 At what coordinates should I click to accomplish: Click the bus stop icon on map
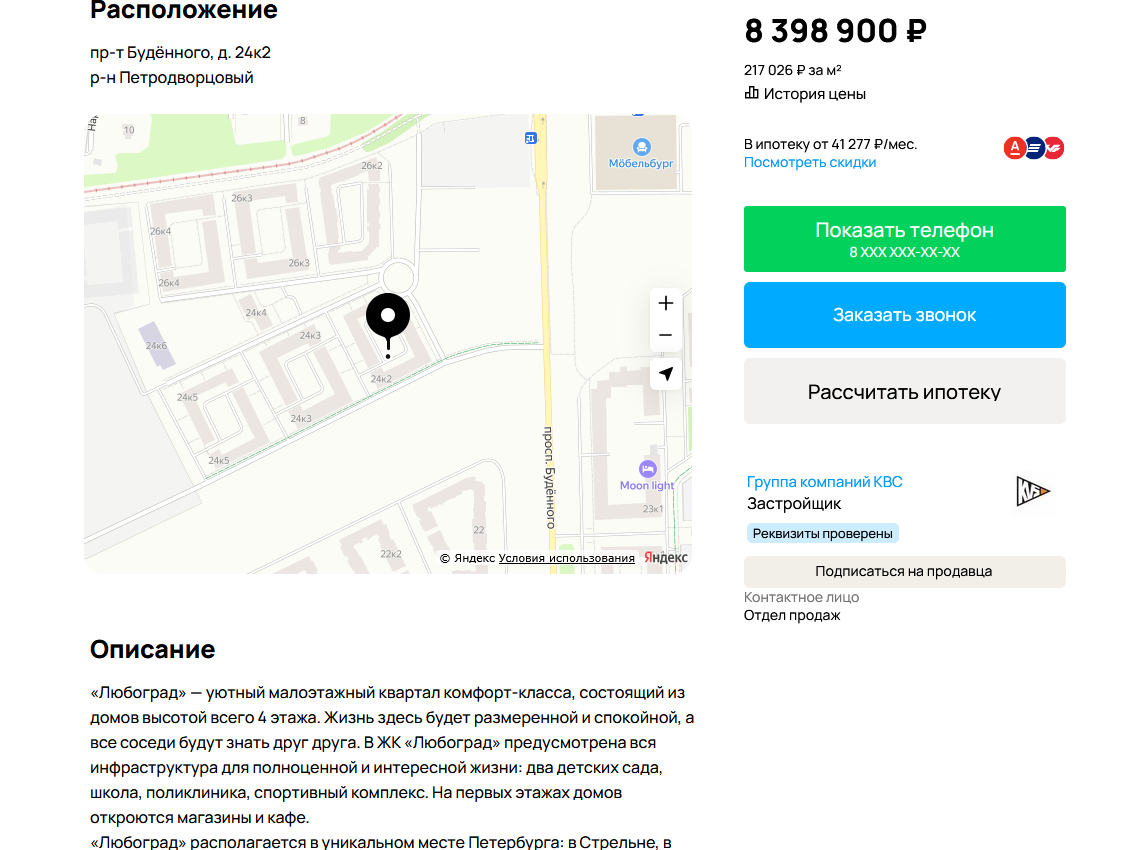[531, 138]
